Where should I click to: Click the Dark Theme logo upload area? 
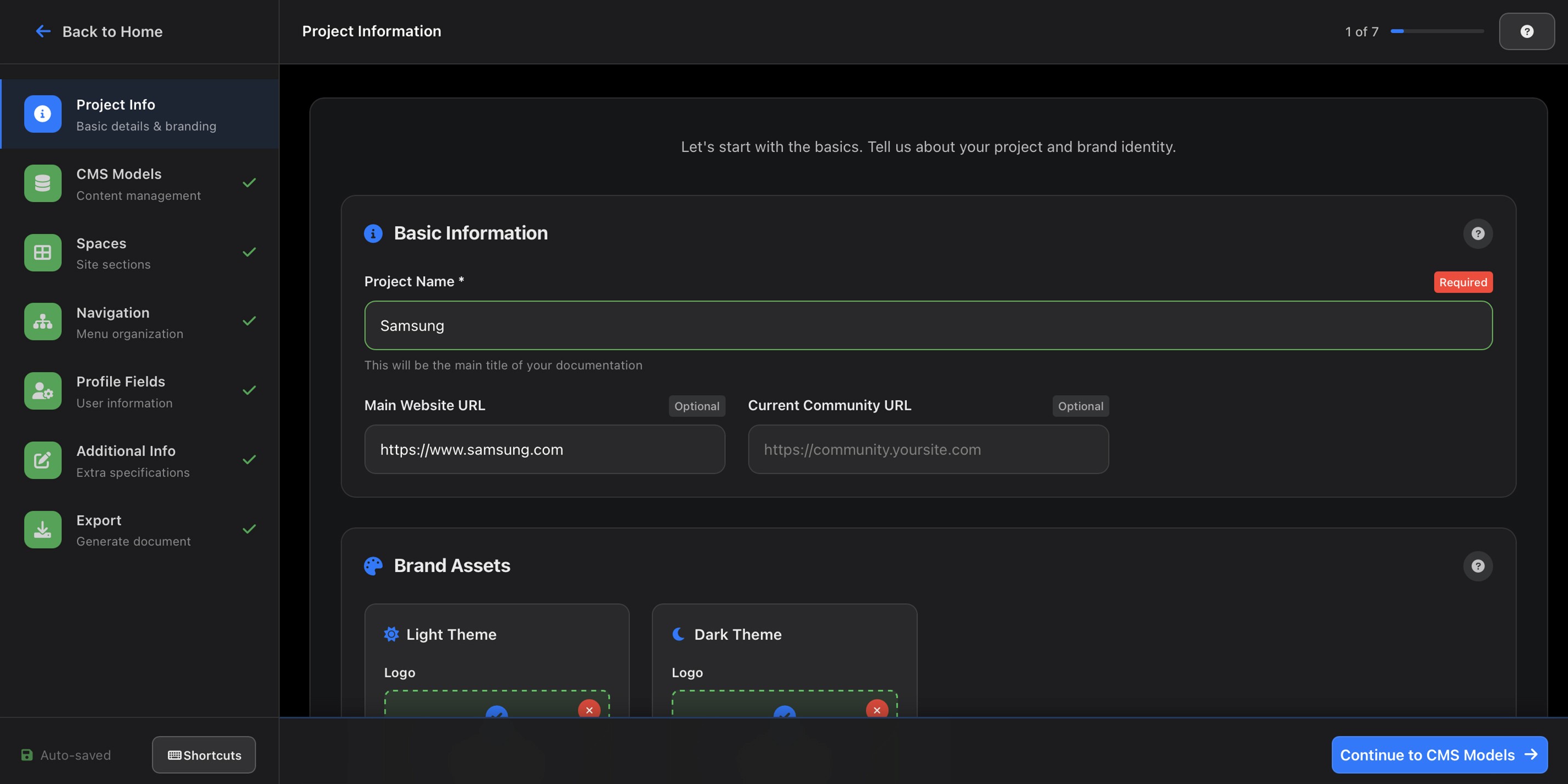coord(785,703)
